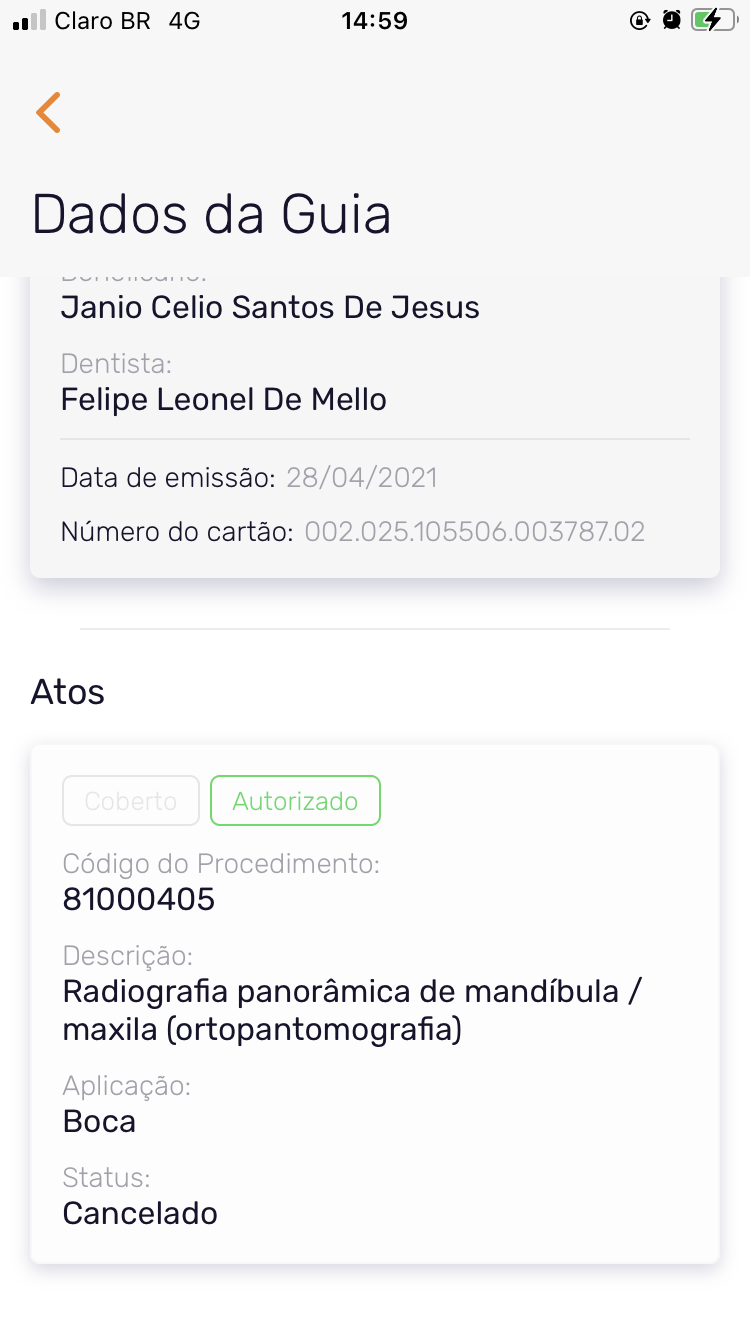Tap the cellular signal bars icon
750x1334 pixels.
pyautogui.click(x=30, y=20)
